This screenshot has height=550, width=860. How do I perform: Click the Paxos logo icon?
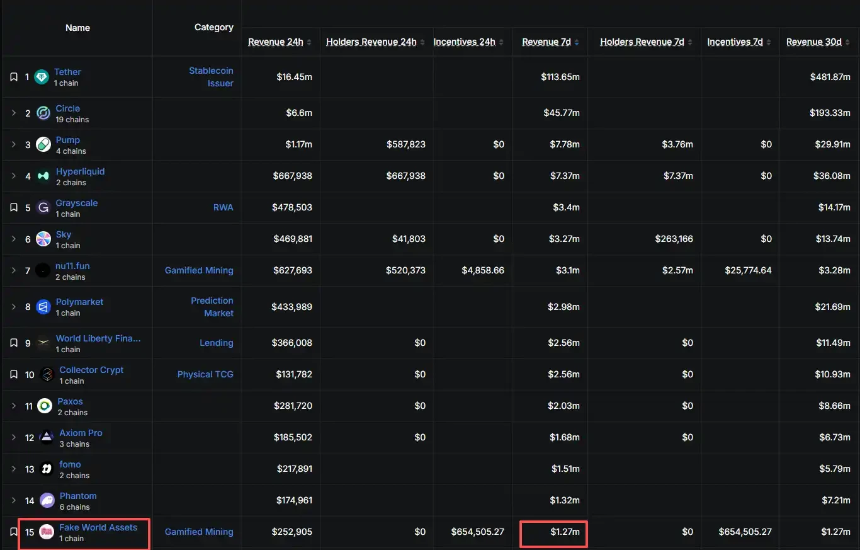click(x=45, y=406)
